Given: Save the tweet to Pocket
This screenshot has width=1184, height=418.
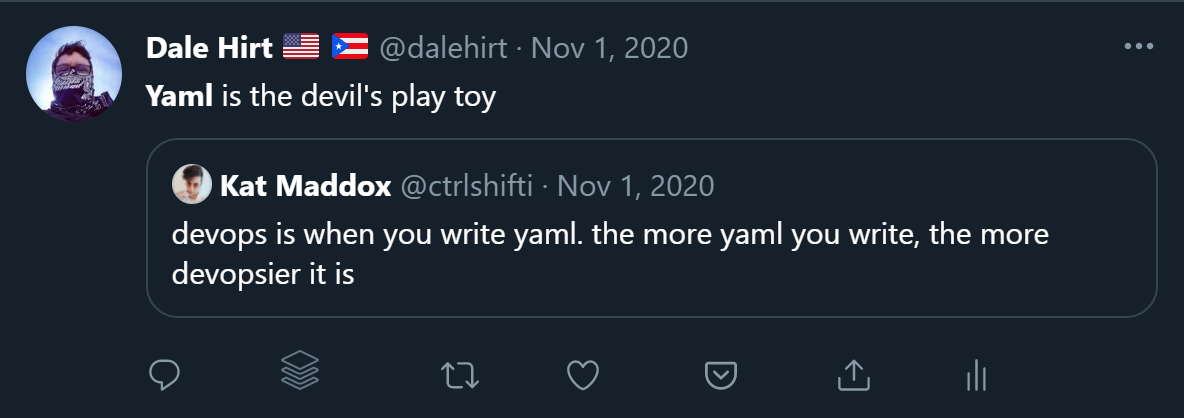Looking at the screenshot, I should click(x=720, y=375).
